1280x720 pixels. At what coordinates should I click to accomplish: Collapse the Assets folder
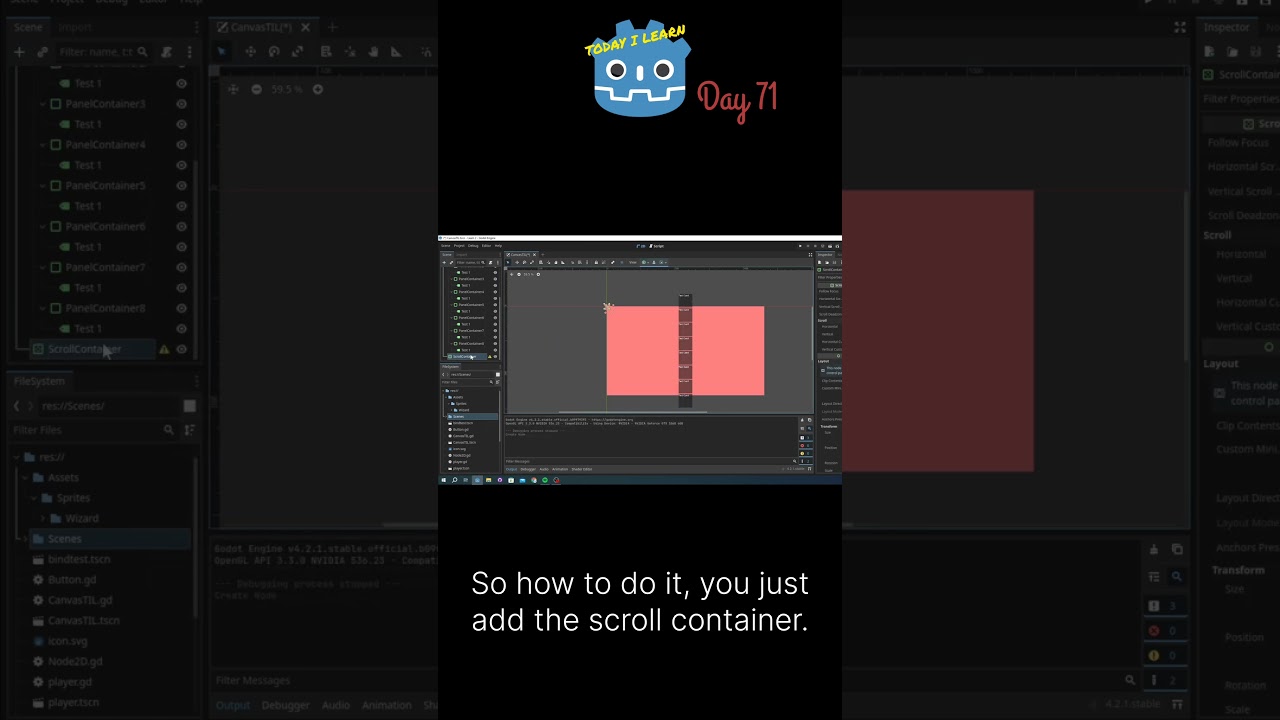point(27,478)
